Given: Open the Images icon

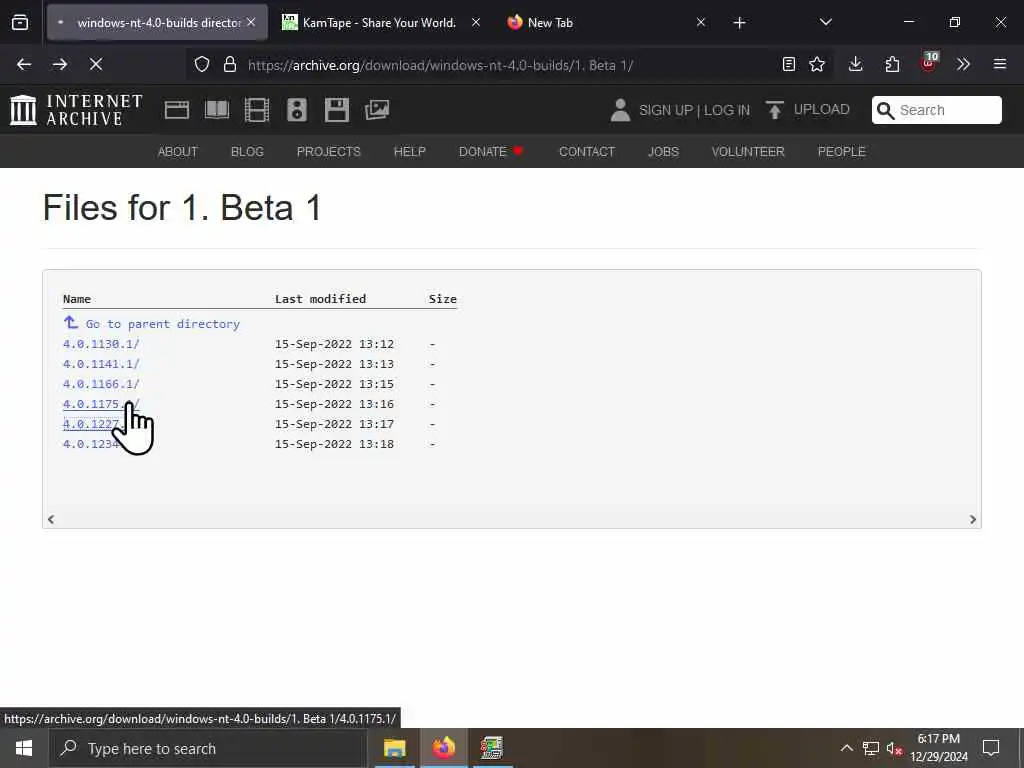Looking at the screenshot, I should (x=377, y=110).
